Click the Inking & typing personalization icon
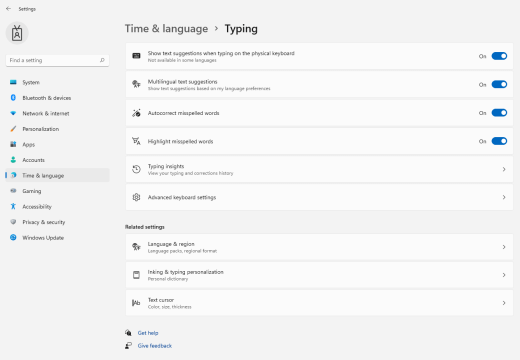Screen dimensions: 520x360 click(x=136, y=275)
